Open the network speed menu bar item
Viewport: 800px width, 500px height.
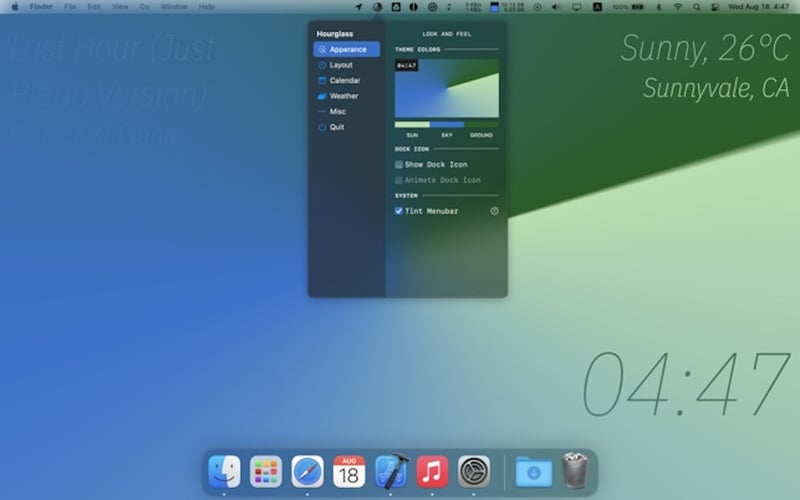[473, 7]
